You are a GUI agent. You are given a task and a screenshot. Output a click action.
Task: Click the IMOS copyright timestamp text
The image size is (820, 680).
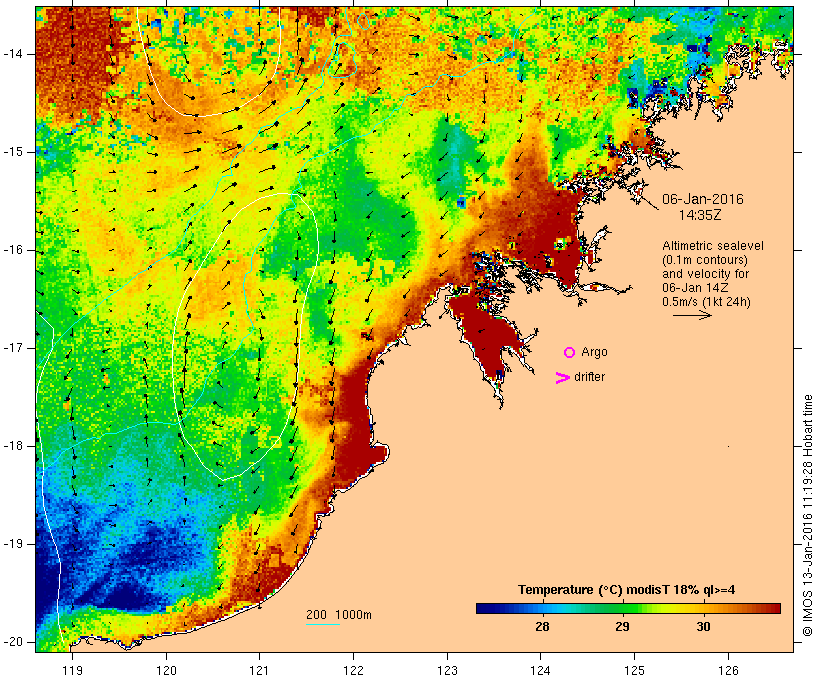click(x=807, y=516)
